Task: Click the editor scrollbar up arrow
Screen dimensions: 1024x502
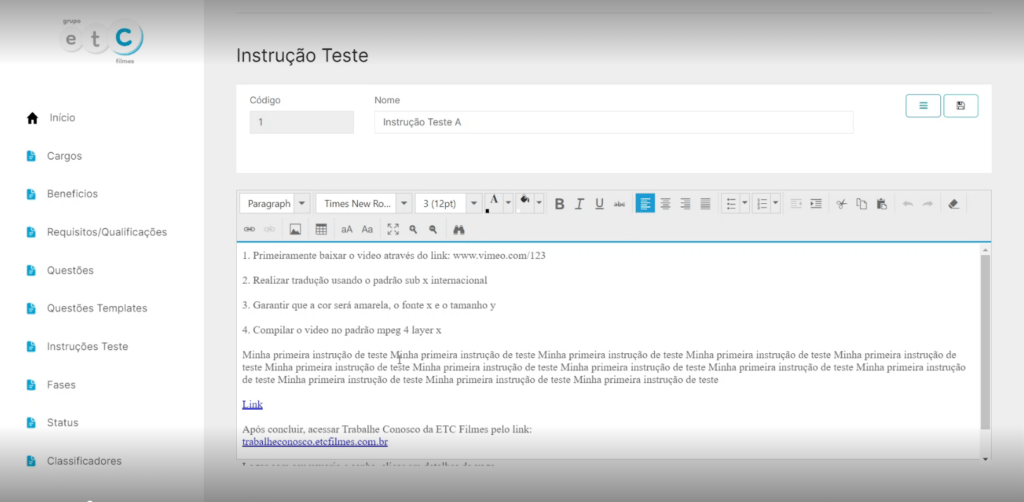Action: pyautogui.click(x=985, y=249)
